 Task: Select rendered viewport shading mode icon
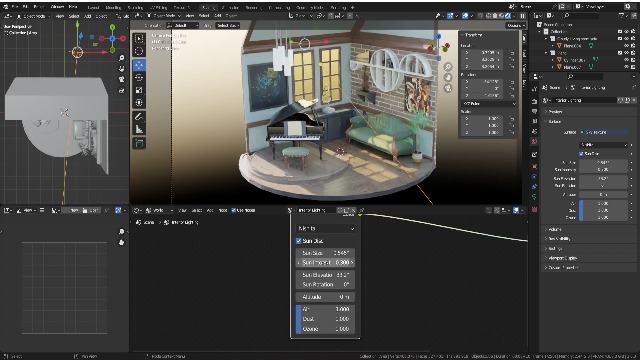pyautogui.click(x=508, y=16)
